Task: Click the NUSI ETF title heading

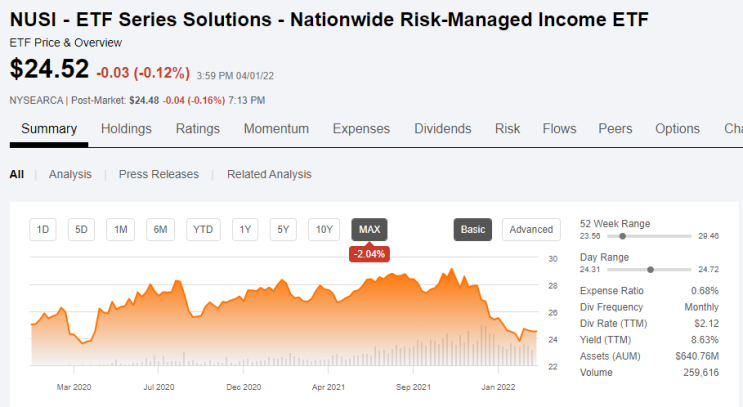Action: (x=329, y=19)
